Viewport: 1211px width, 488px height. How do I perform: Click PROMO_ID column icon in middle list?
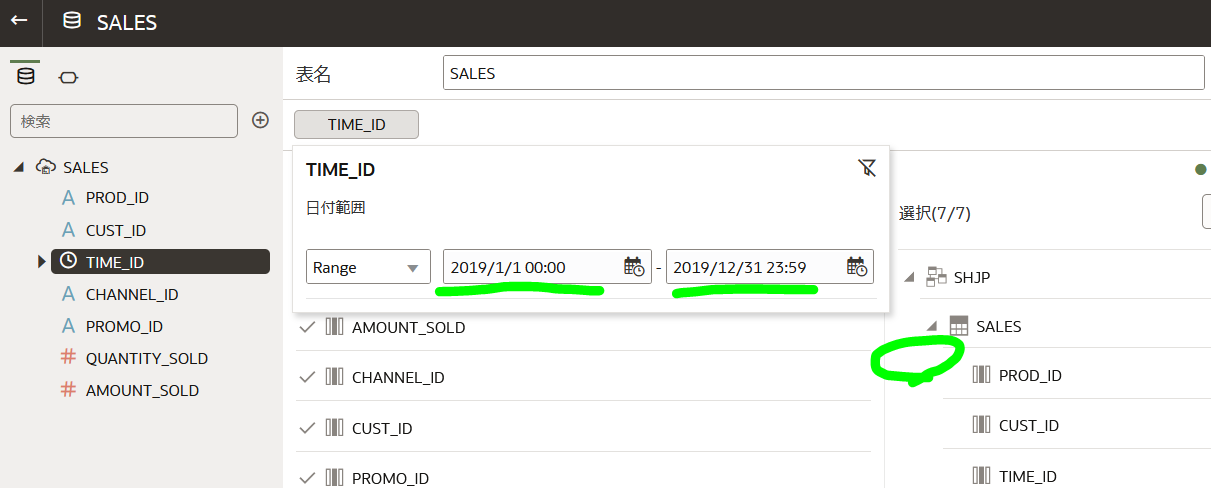coord(334,478)
